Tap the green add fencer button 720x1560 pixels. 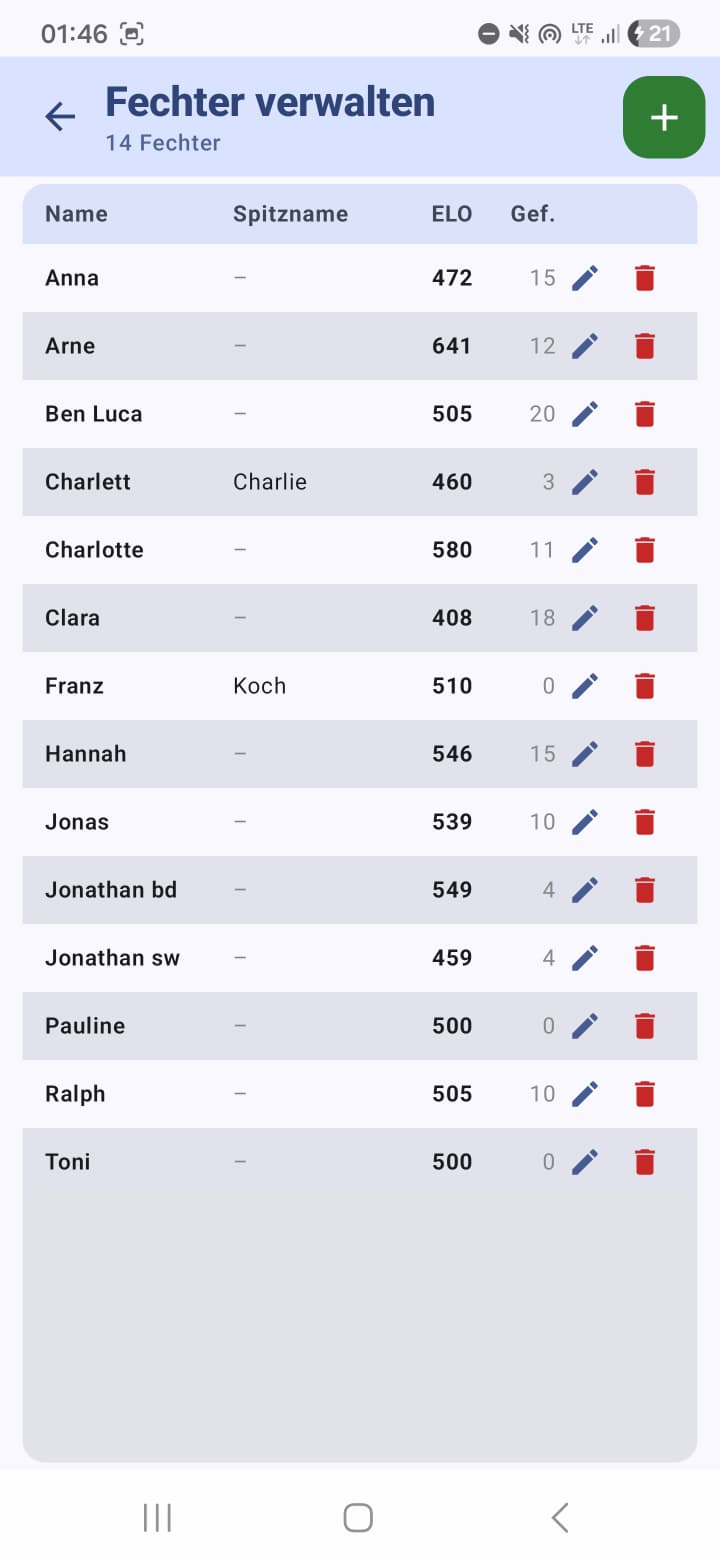(664, 117)
